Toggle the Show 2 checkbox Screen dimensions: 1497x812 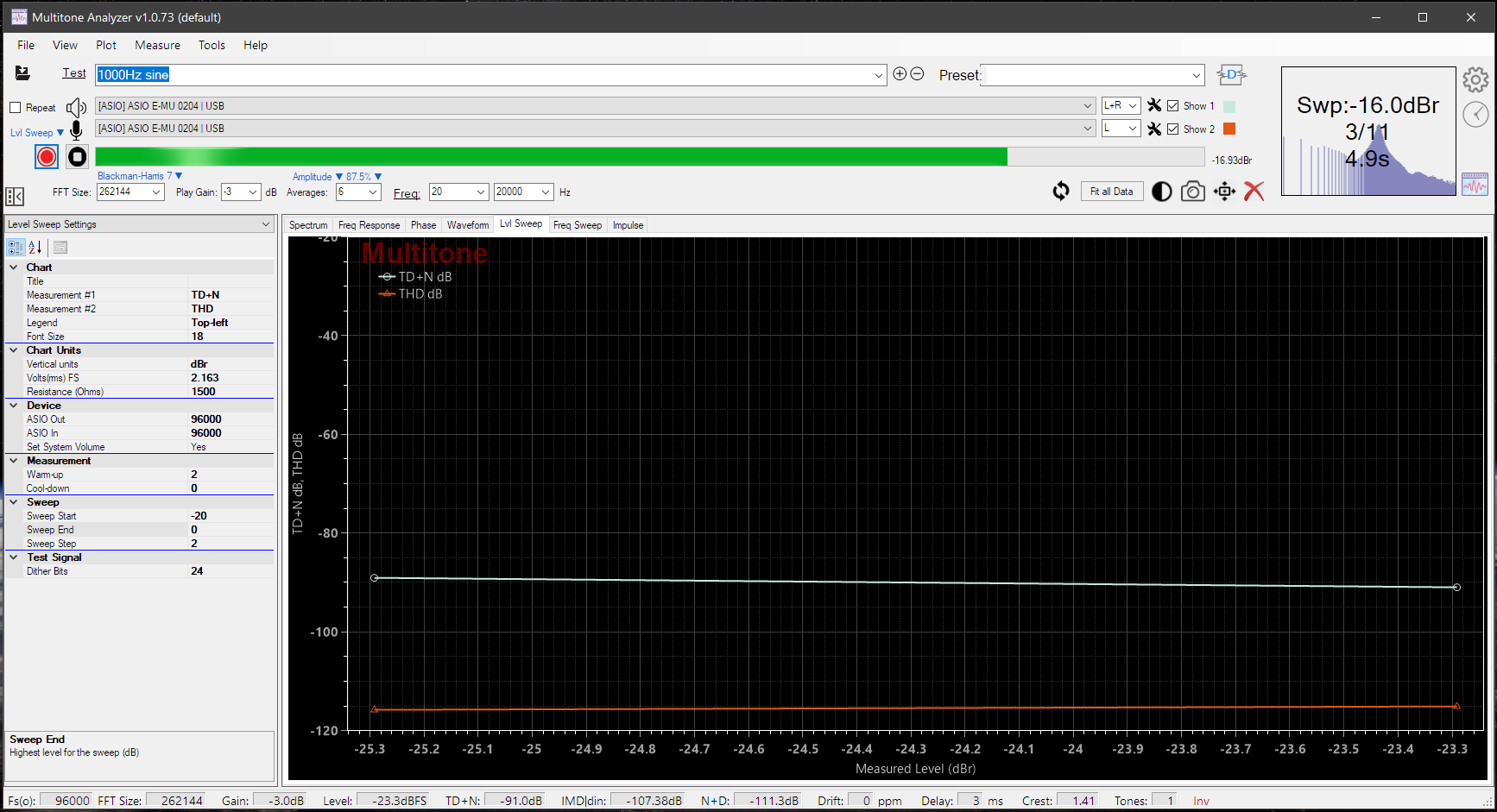coord(1172,129)
